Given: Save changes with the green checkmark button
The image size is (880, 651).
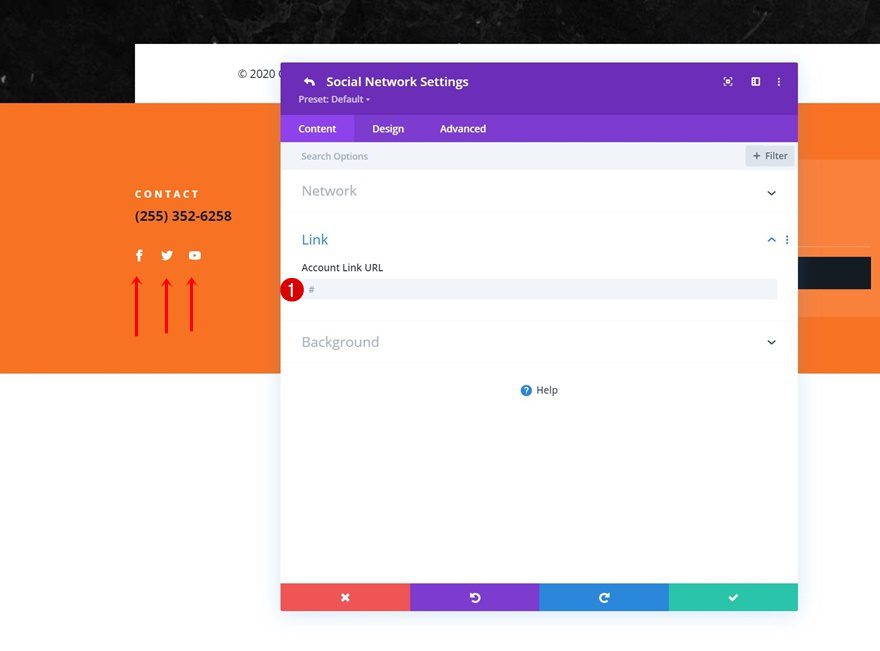Looking at the screenshot, I should point(733,597).
